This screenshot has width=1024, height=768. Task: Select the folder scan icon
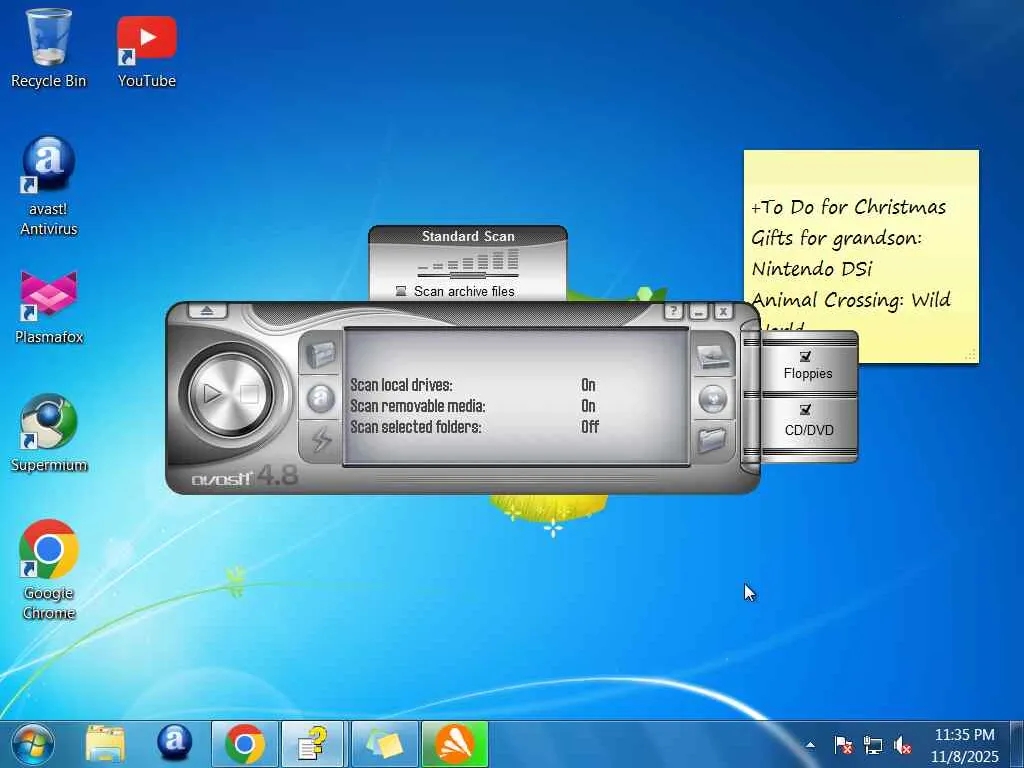click(x=712, y=440)
